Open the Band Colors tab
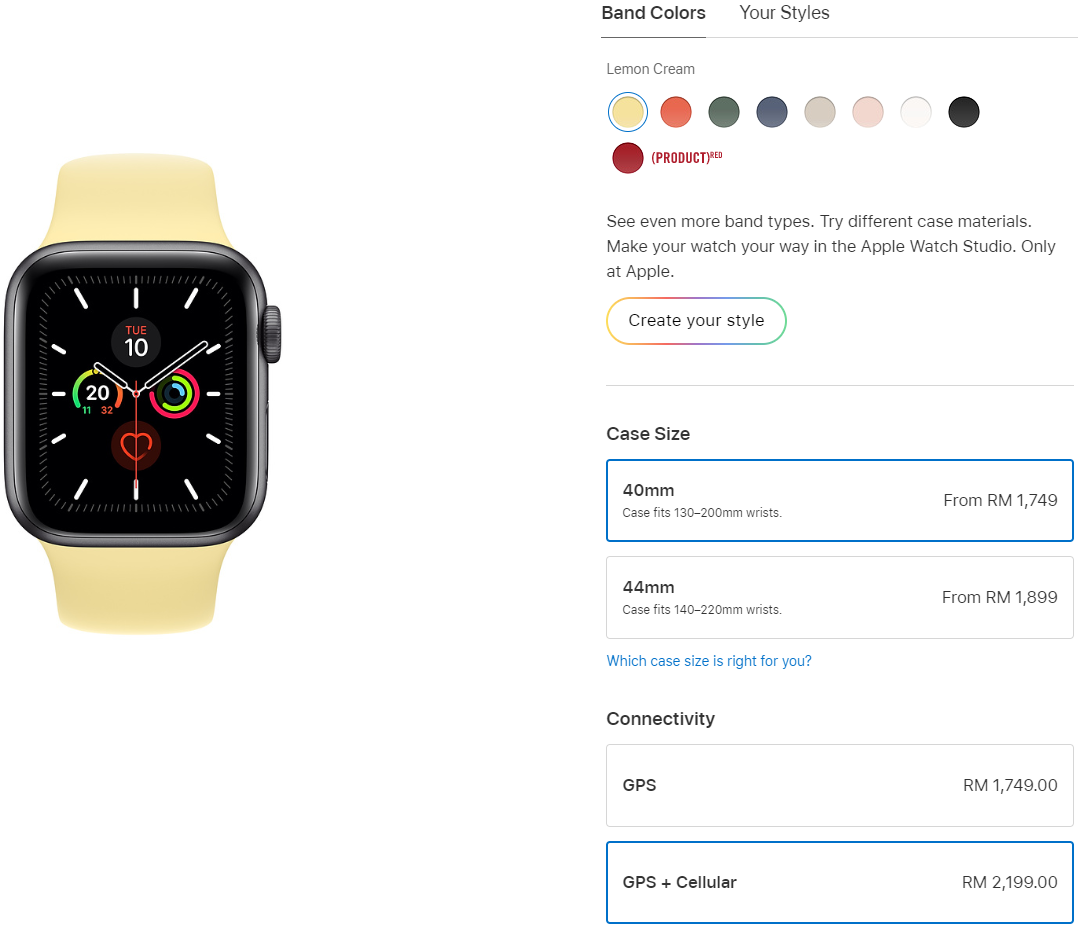This screenshot has width=1088, height=932. point(653,13)
